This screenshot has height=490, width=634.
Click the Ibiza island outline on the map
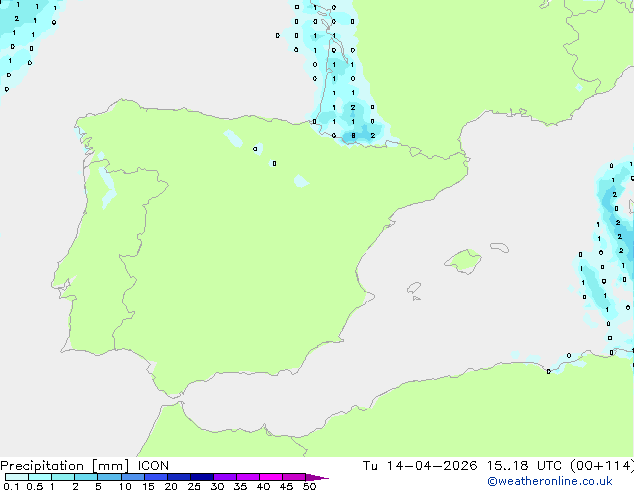click(x=414, y=288)
